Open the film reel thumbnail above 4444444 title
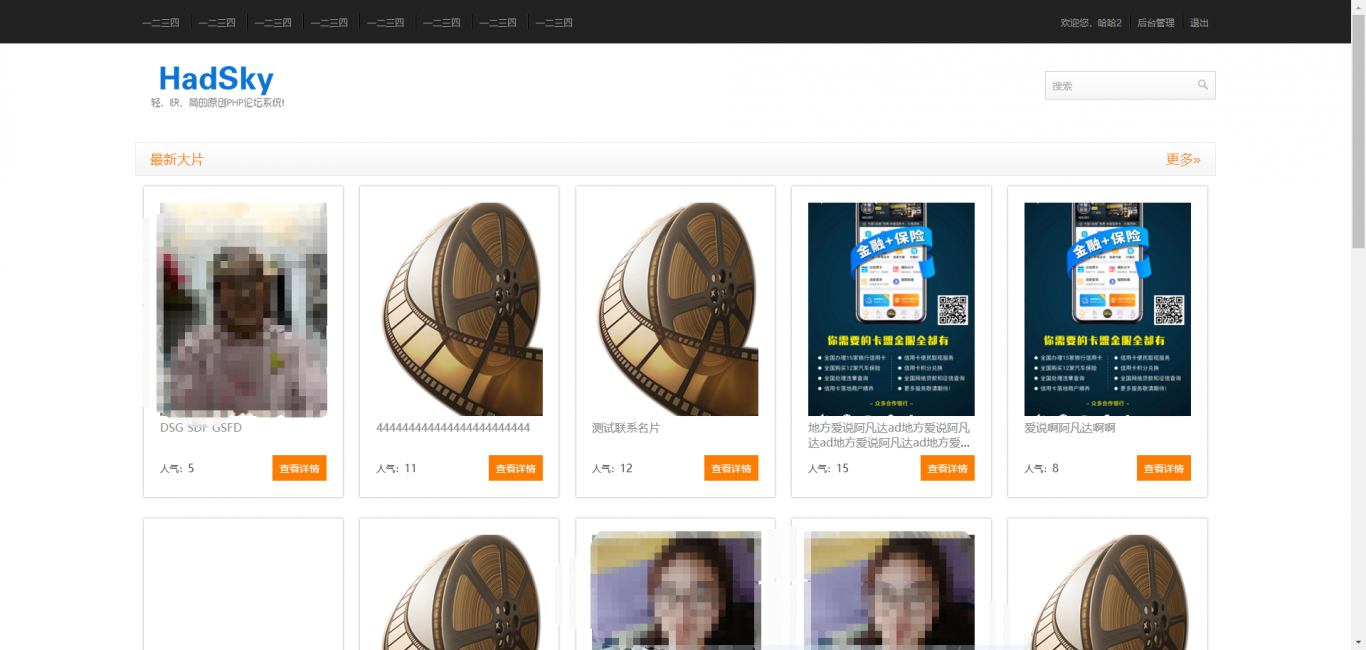Screen dimensions: 1366x650 [459, 309]
